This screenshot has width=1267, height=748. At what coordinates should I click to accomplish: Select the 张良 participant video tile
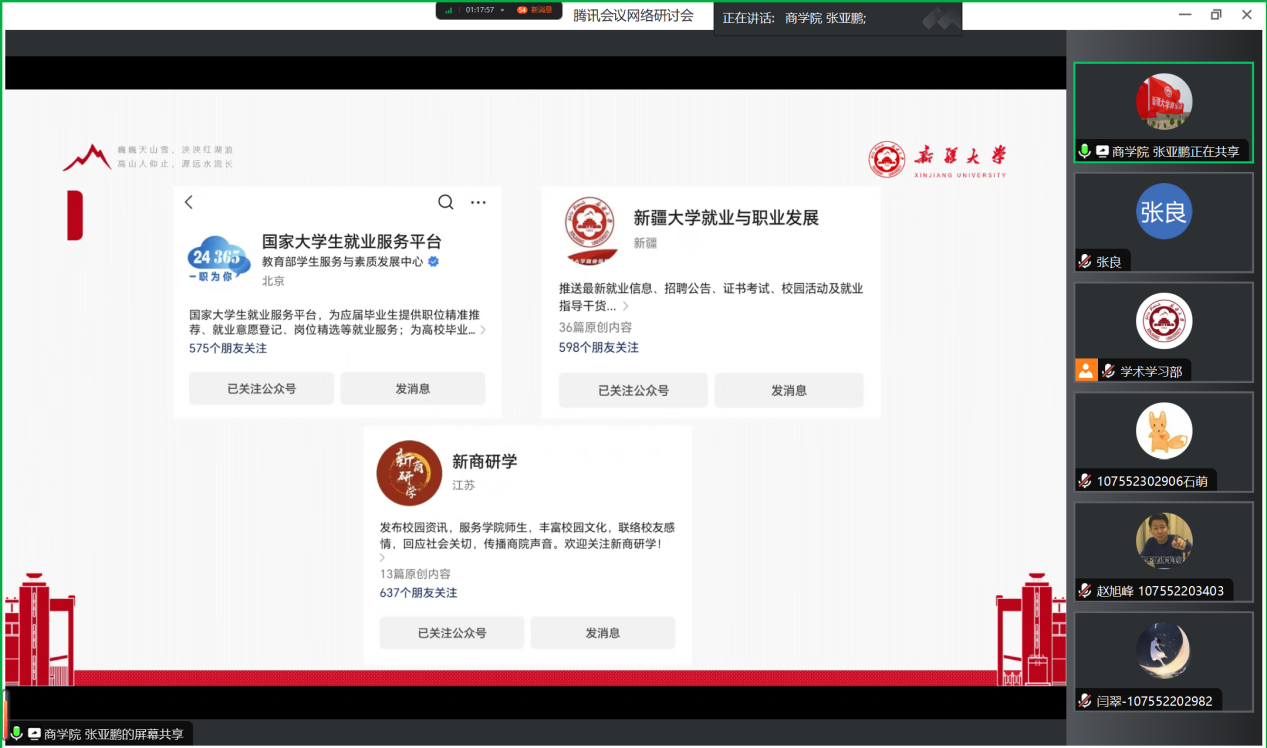(x=1163, y=222)
